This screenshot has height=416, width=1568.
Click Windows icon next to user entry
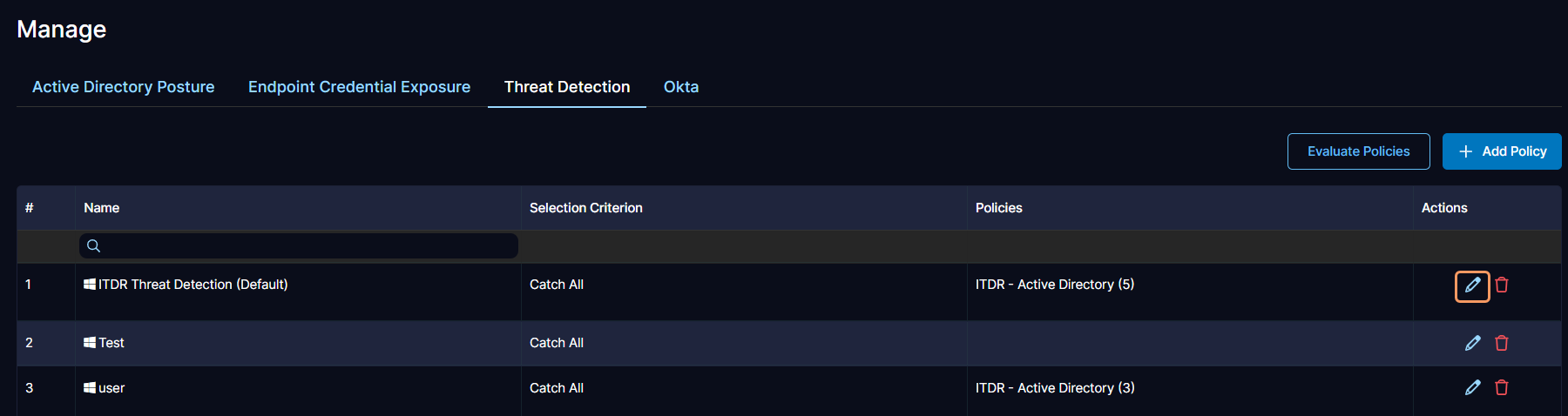[x=90, y=387]
